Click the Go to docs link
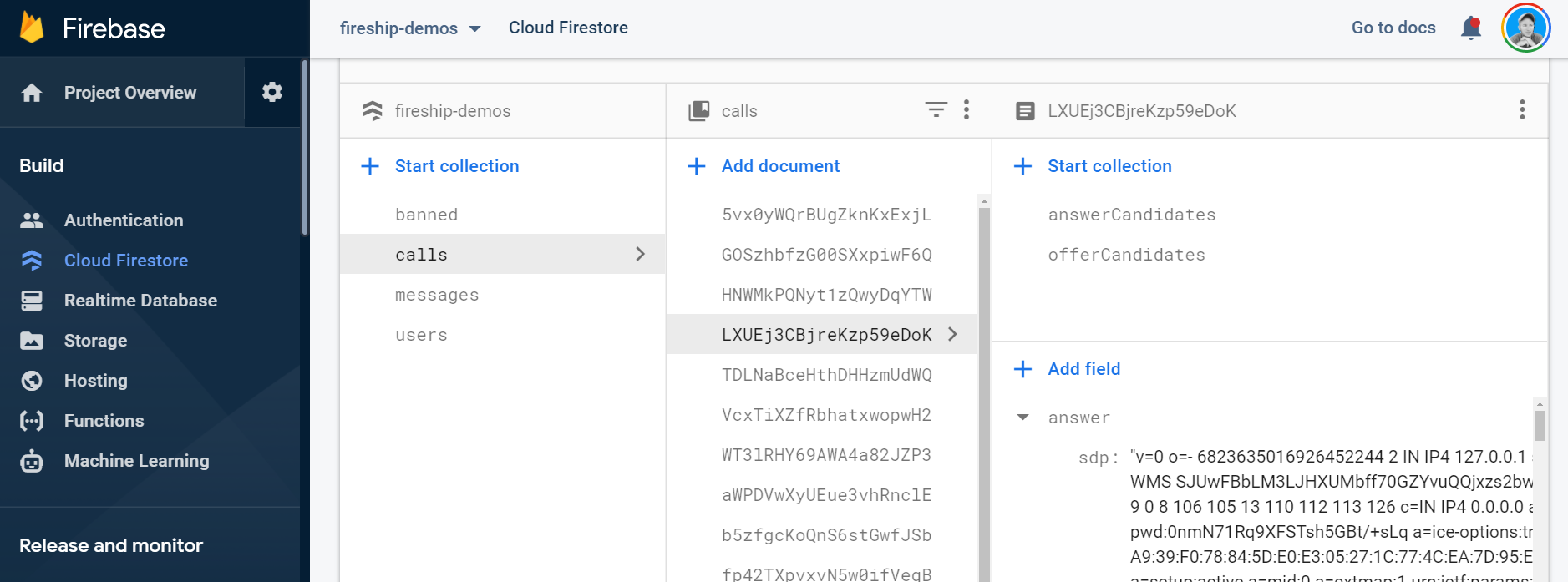The width and height of the screenshot is (1568, 582). coord(1393,28)
